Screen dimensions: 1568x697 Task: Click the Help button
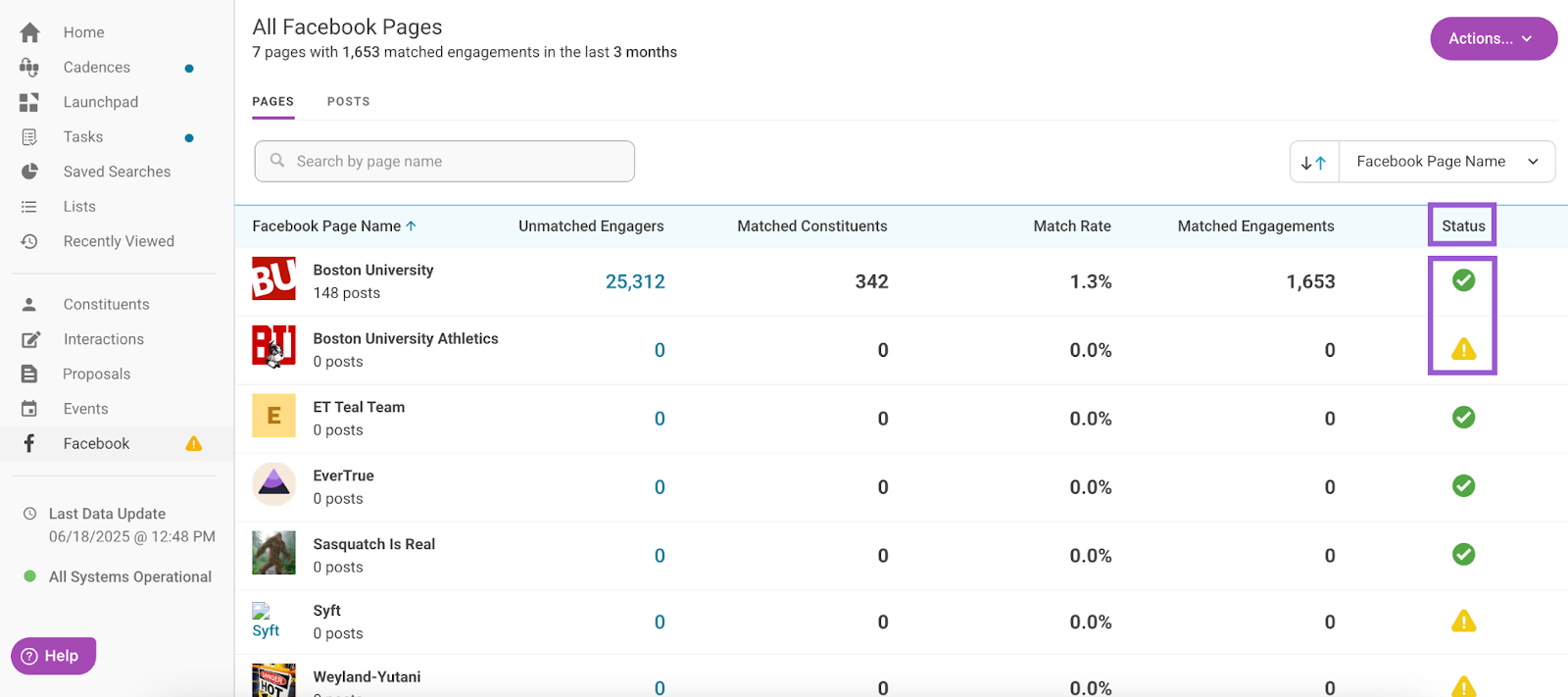tap(53, 656)
